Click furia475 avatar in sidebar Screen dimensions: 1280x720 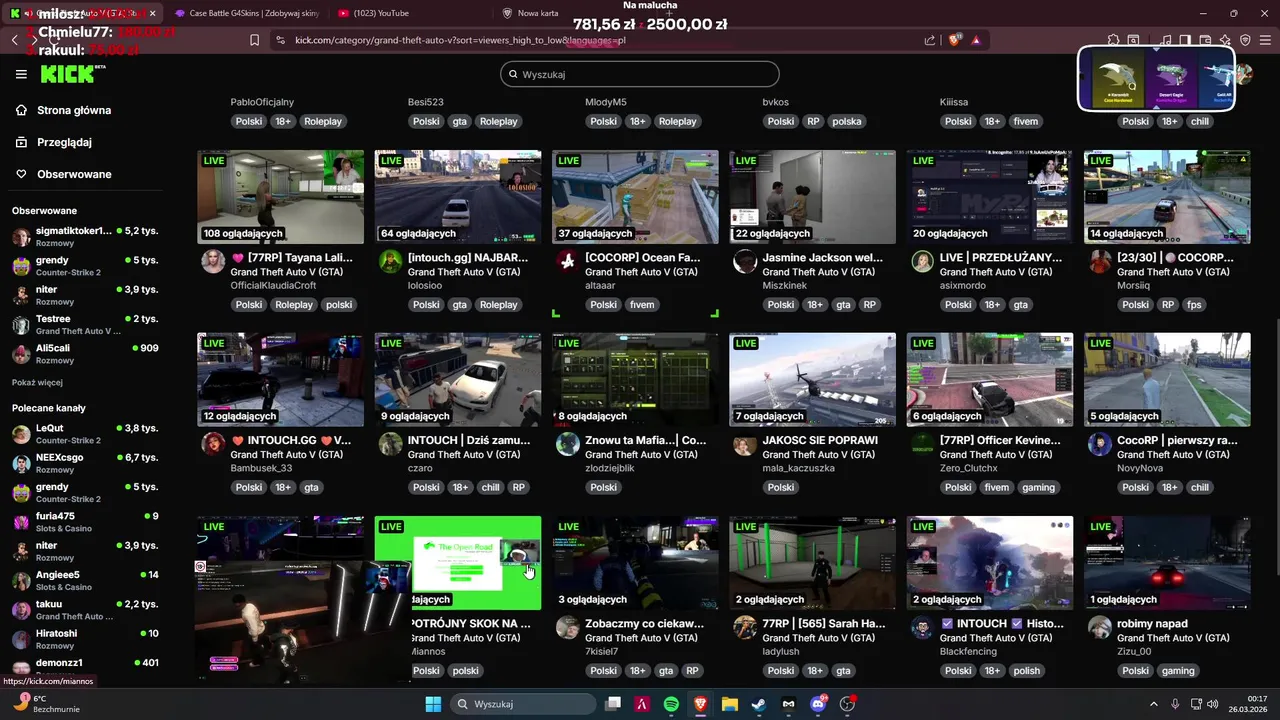[x=21, y=522]
